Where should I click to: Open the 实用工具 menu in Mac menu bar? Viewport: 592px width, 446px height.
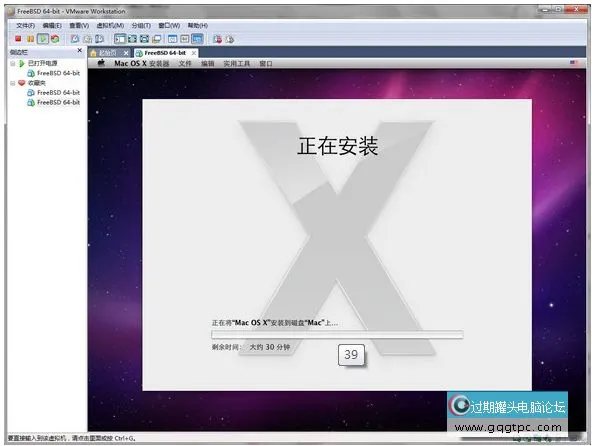[x=237, y=63]
